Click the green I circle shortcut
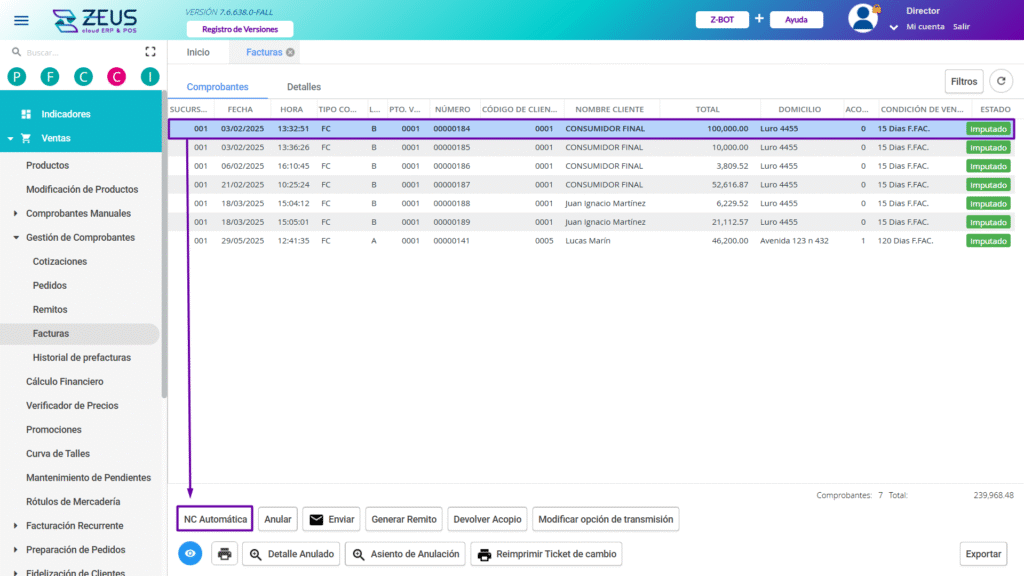Screen dimensions: 1024x576 (x=150, y=77)
